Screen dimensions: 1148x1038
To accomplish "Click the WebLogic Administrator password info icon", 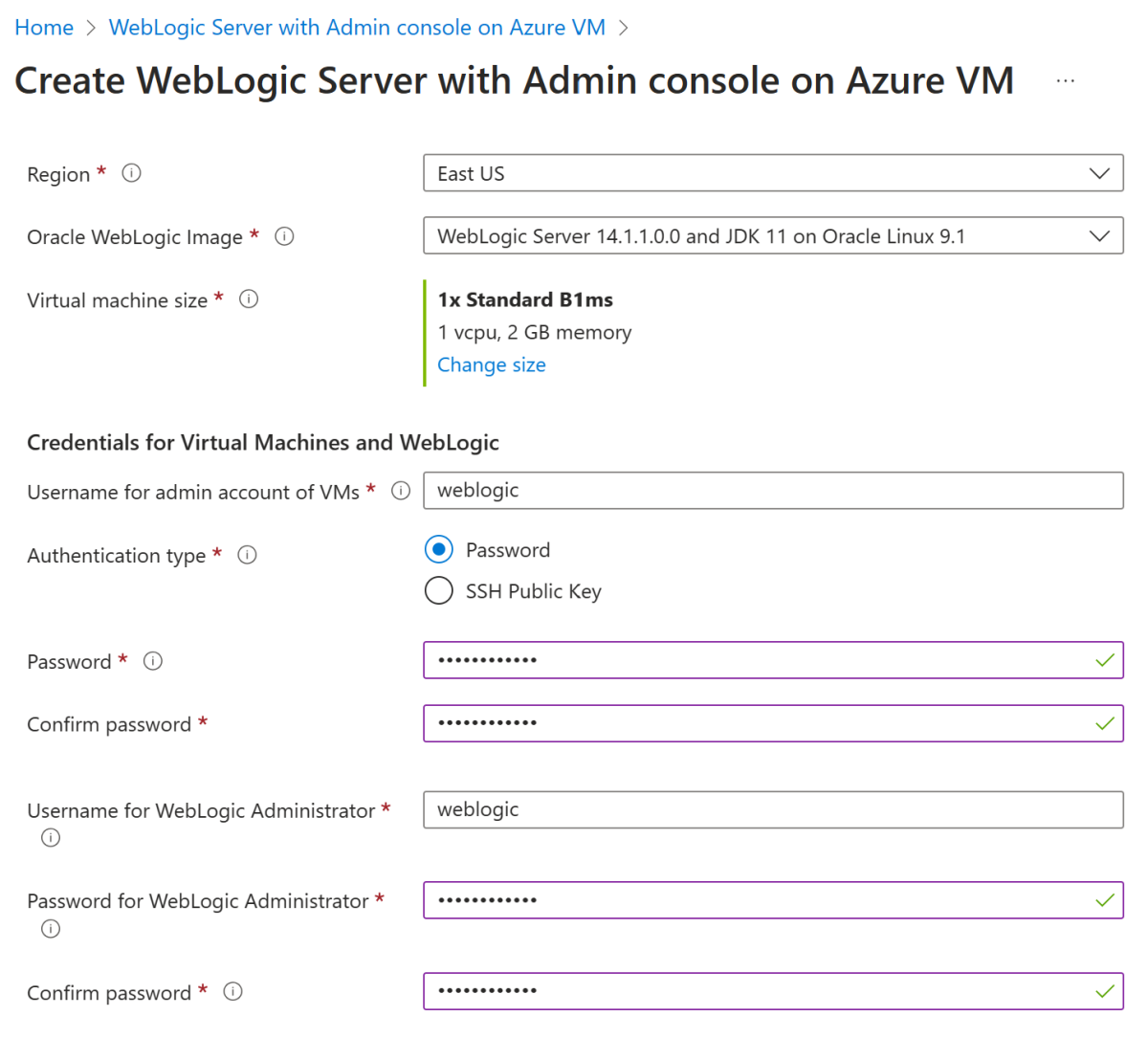I will coord(50,928).
